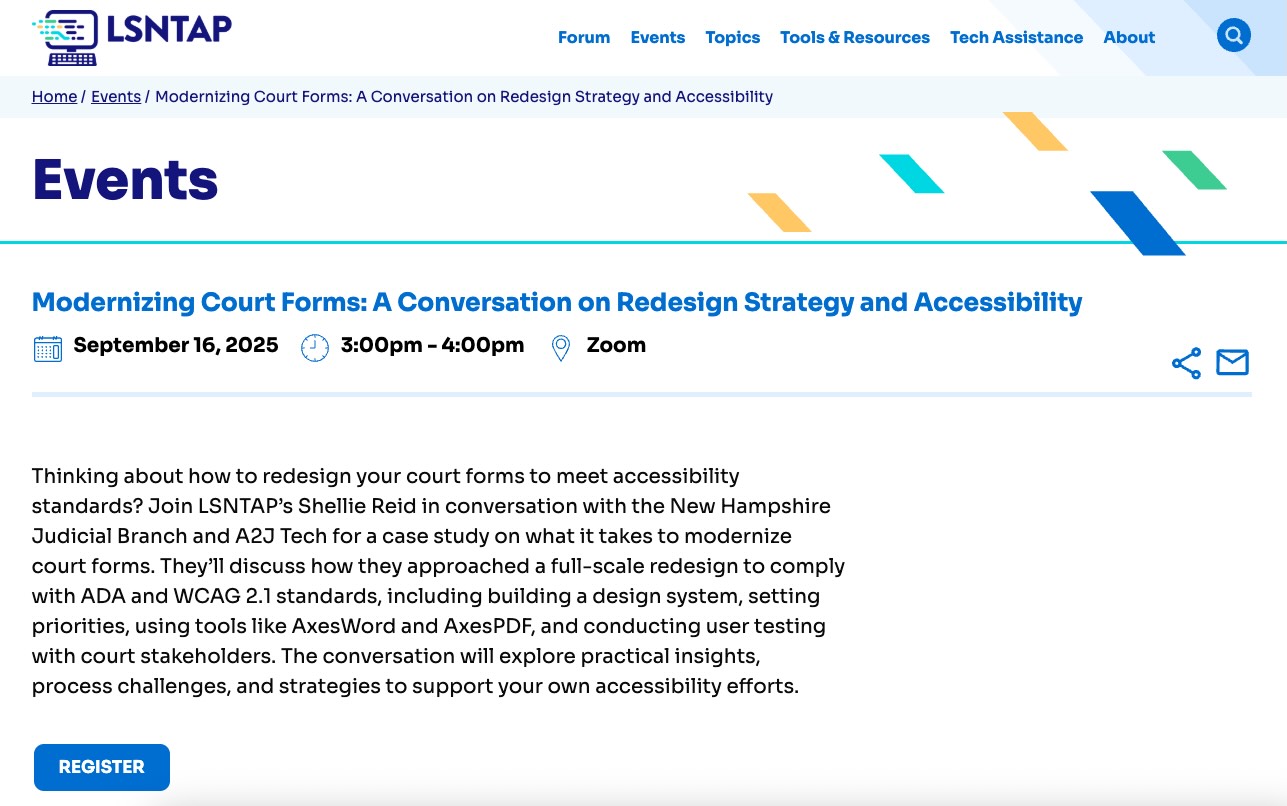Select Topics in the navigation bar

732,37
